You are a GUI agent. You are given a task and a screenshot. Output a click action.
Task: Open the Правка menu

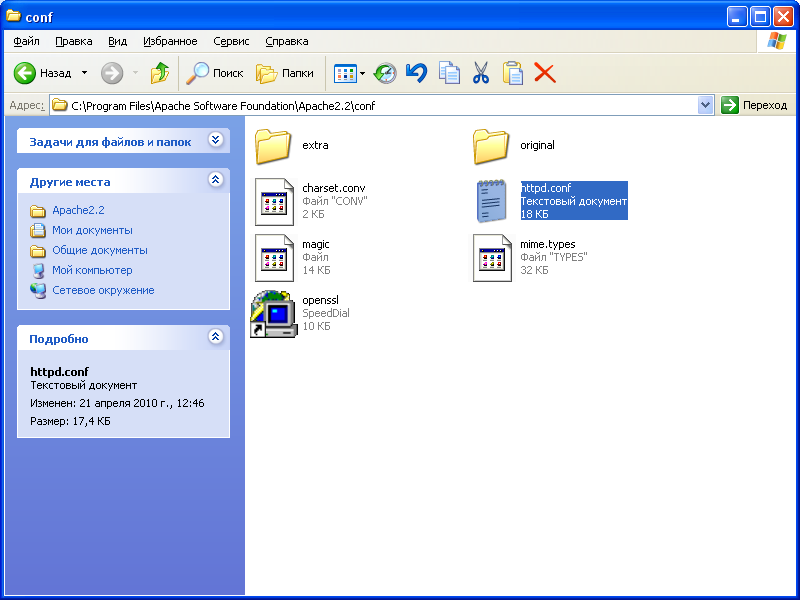point(74,41)
